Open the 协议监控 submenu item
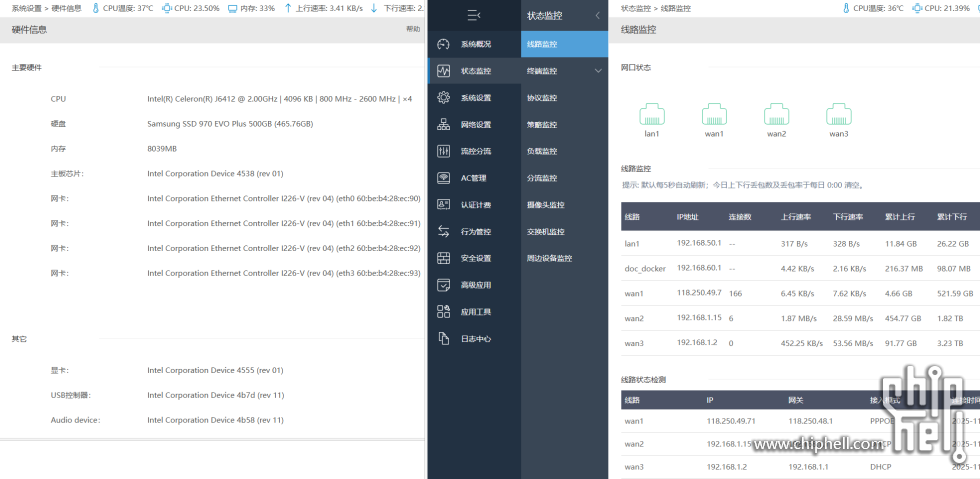The height and width of the screenshot is (479, 980). (542, 98)
